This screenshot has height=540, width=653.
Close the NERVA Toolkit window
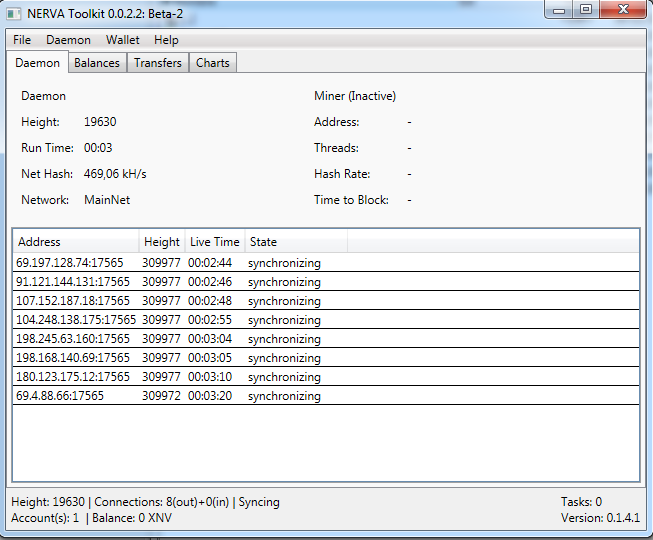pyautogui.click(x=623, y=9)
